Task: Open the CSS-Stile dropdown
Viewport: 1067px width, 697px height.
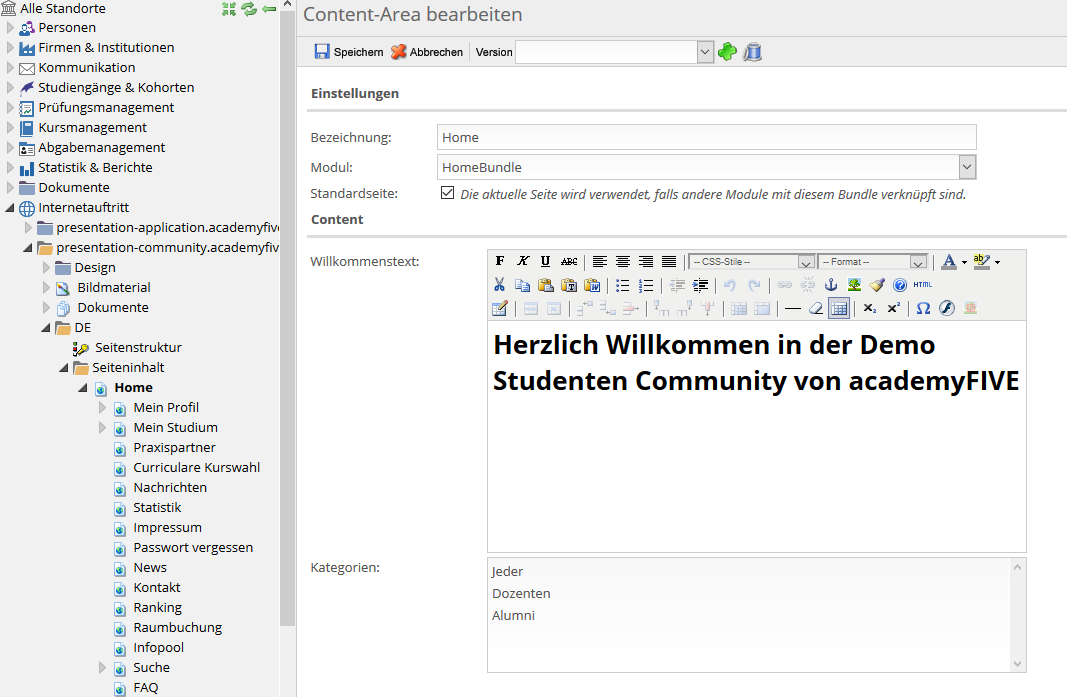Action: coord(806,262)
